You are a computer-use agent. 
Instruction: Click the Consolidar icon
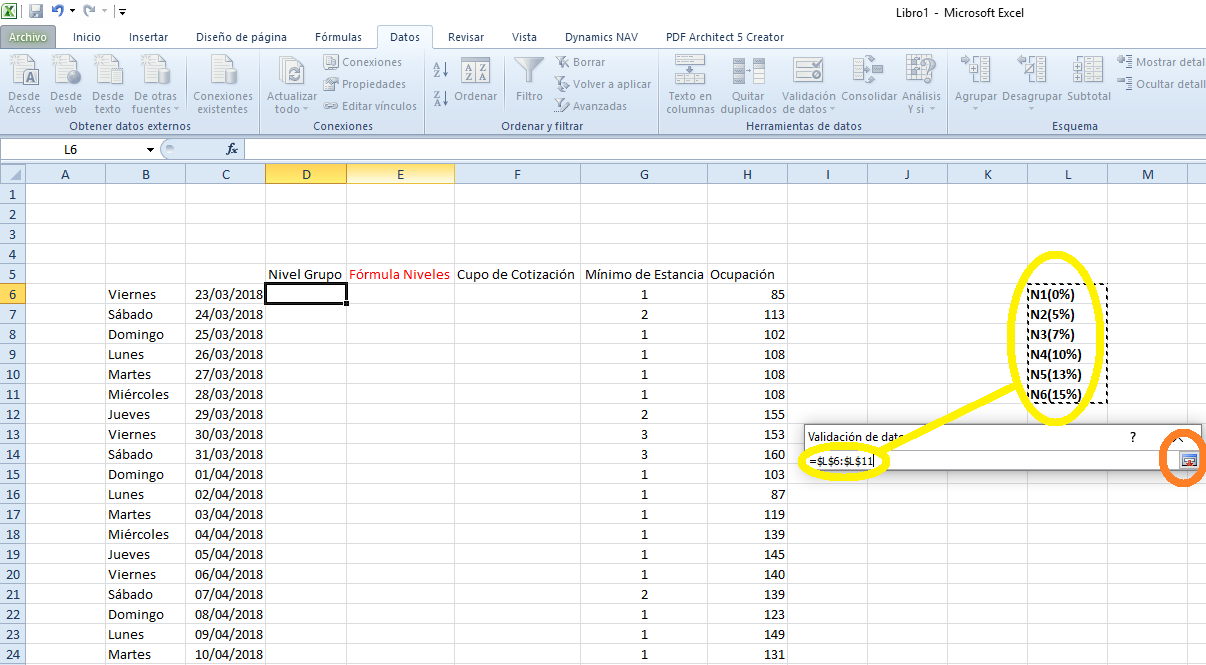coord(868,73)
